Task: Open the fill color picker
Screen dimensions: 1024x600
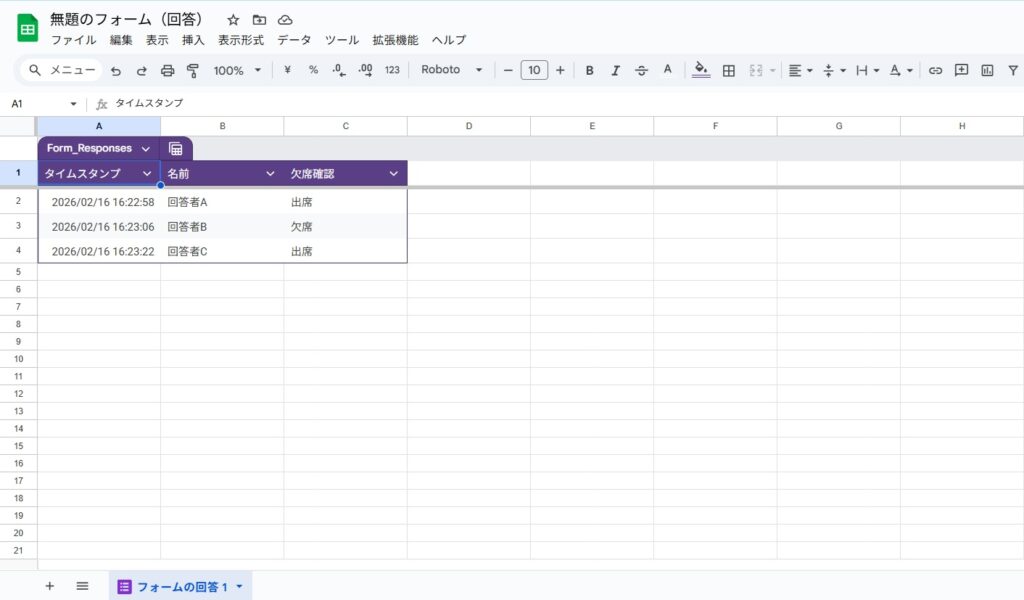Action: point(701,71)
